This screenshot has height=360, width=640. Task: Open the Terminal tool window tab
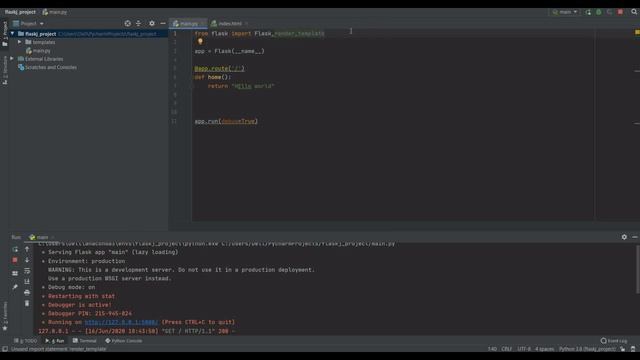click(84, 341)
